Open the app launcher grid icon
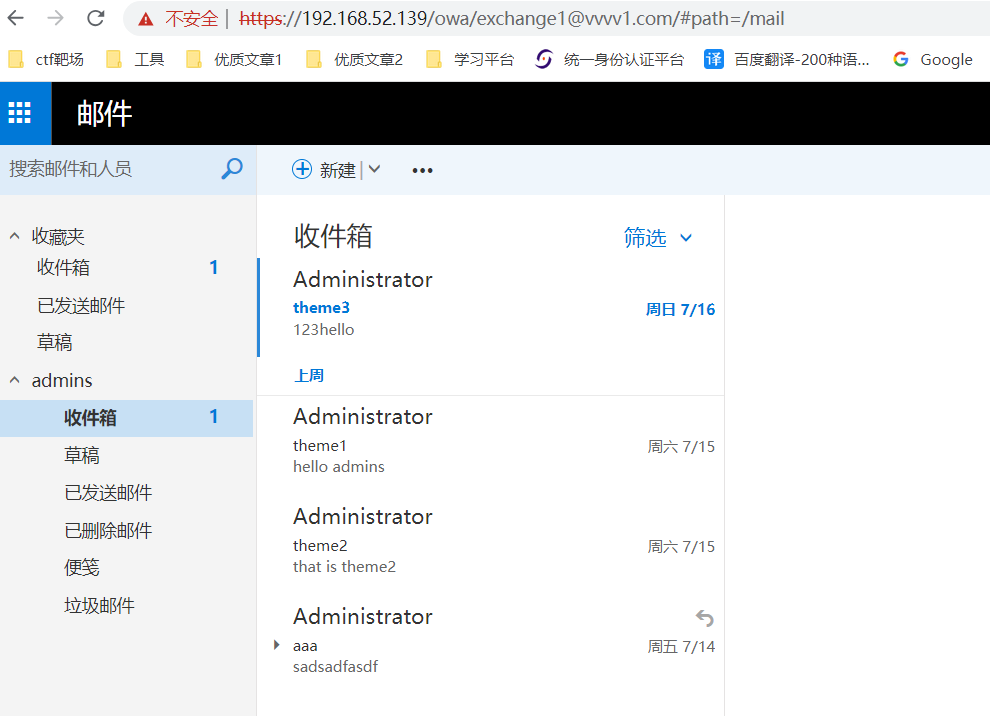This screenshot has width=990, height=716. 20,113
